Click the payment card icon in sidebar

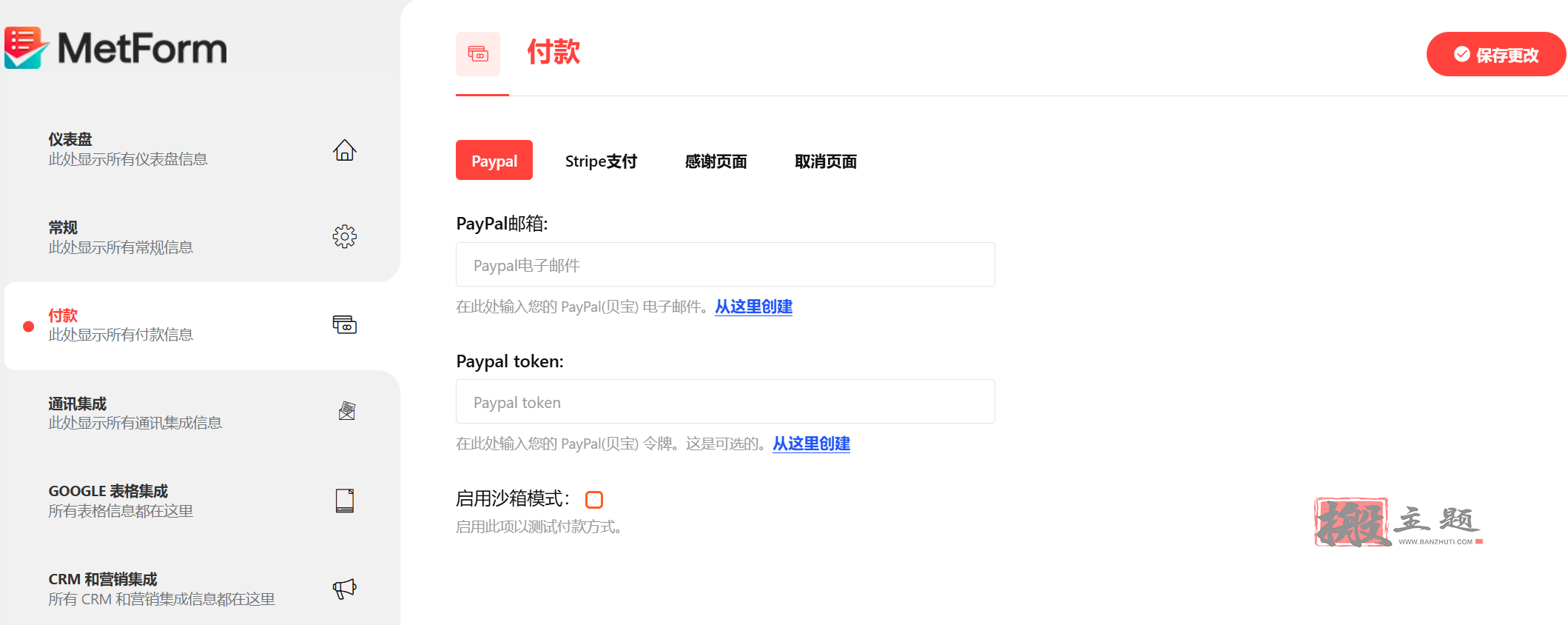[x=344, y=324]
